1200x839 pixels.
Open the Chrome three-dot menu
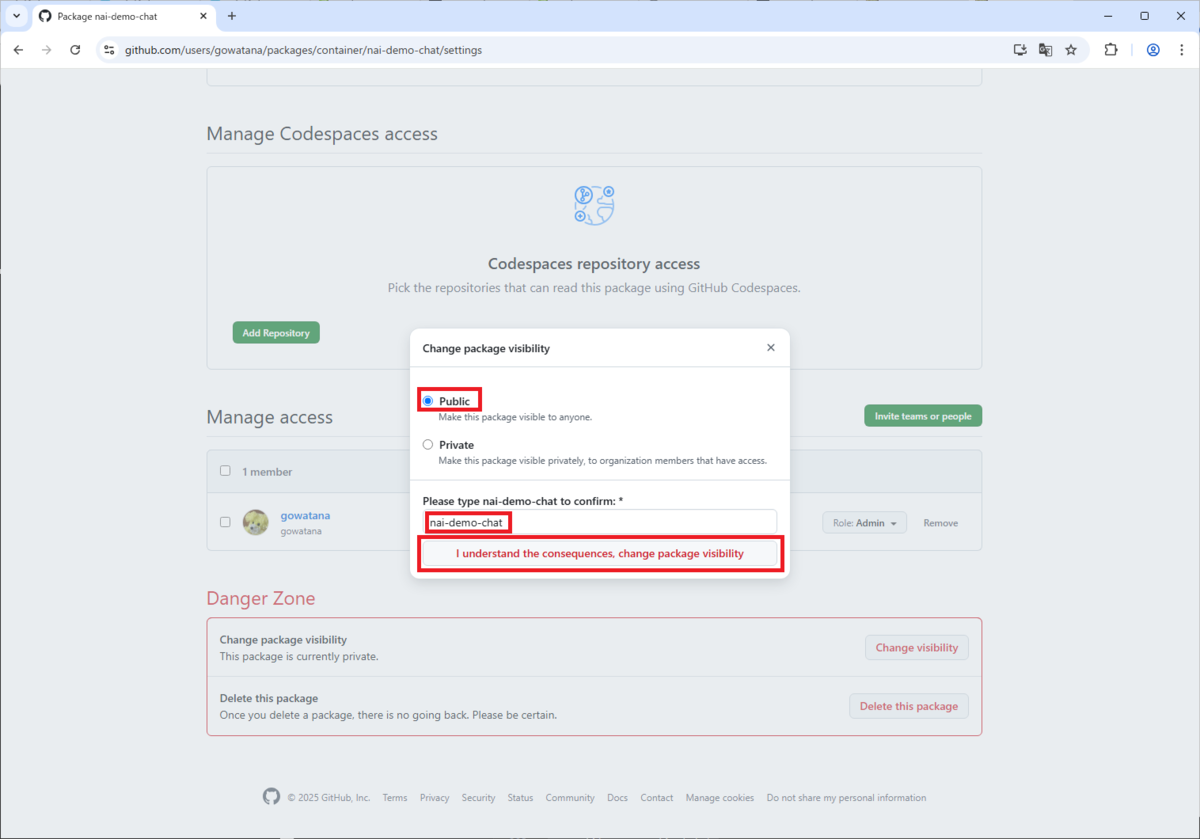pos(1181,50)
